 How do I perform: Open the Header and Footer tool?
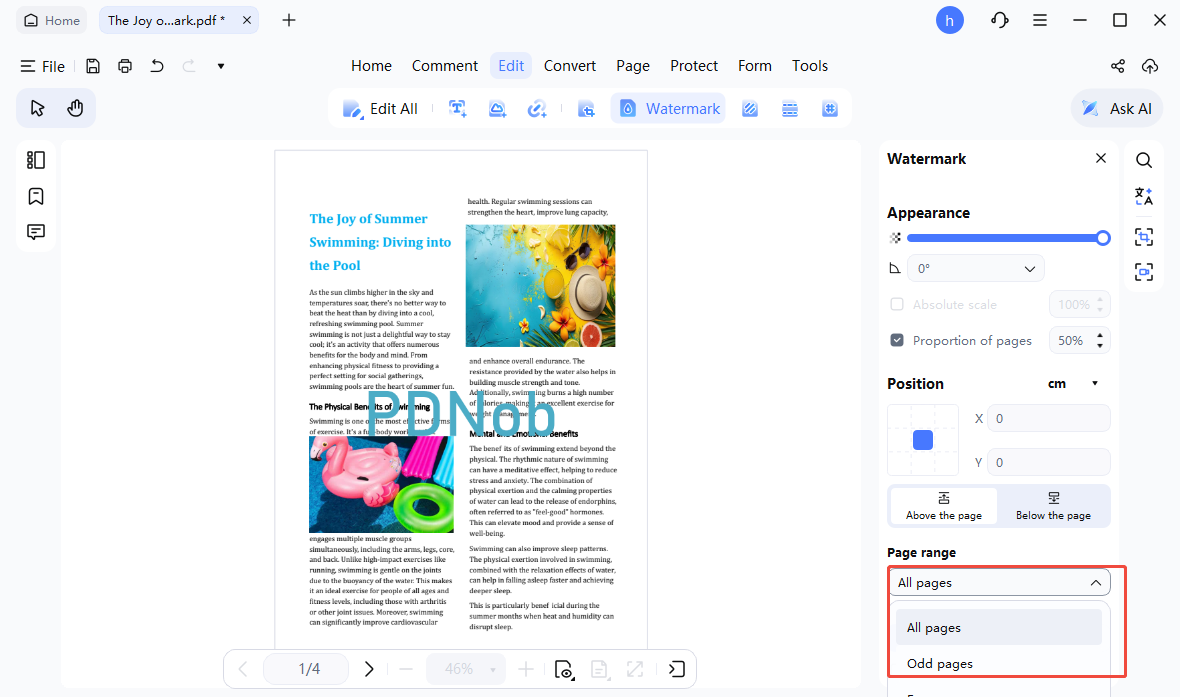[790, 108]
